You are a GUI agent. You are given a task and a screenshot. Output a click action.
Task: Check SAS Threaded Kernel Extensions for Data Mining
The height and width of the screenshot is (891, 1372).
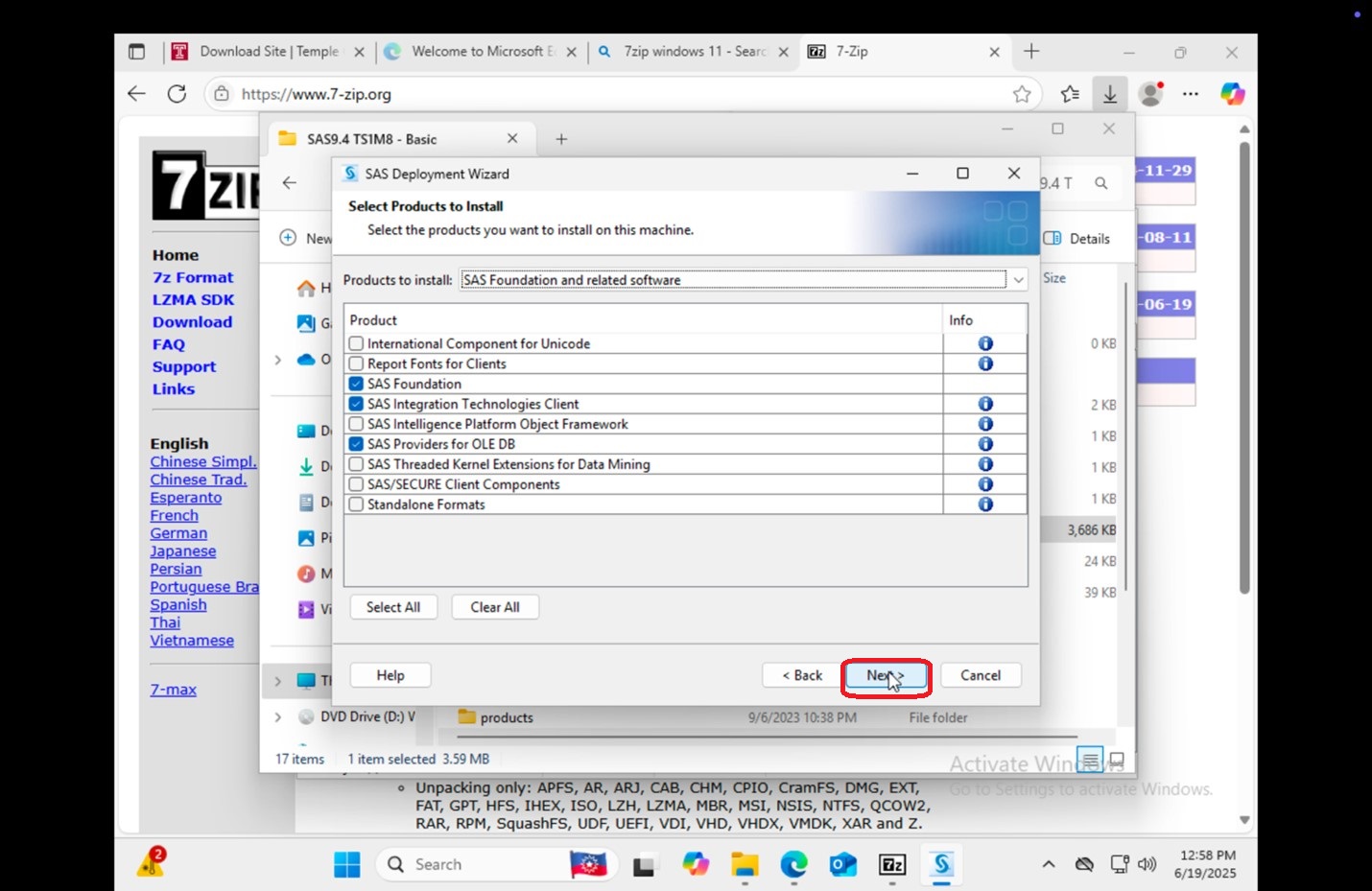point(356,464)
